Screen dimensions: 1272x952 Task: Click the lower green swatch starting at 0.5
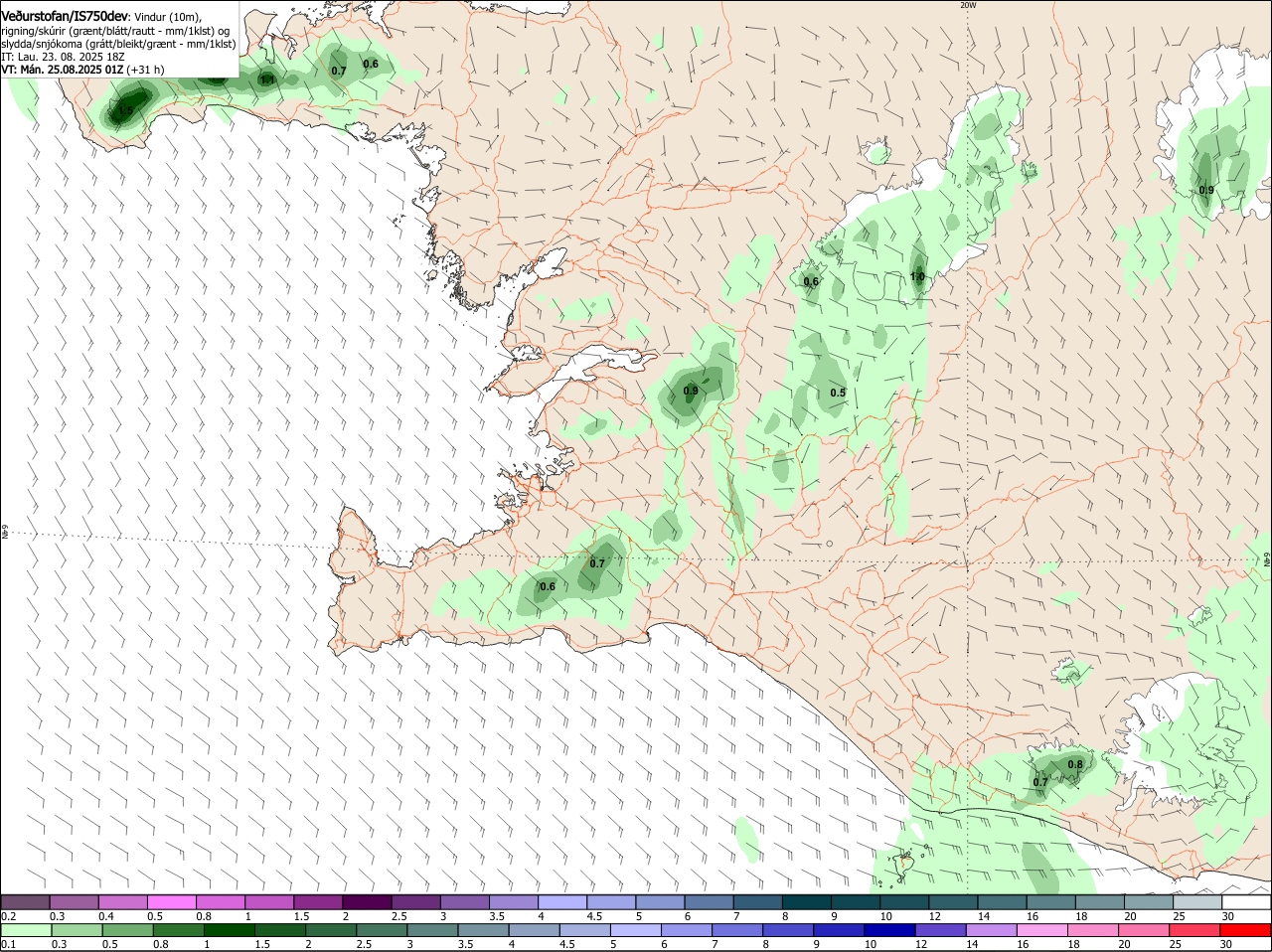tap(127, 930)
